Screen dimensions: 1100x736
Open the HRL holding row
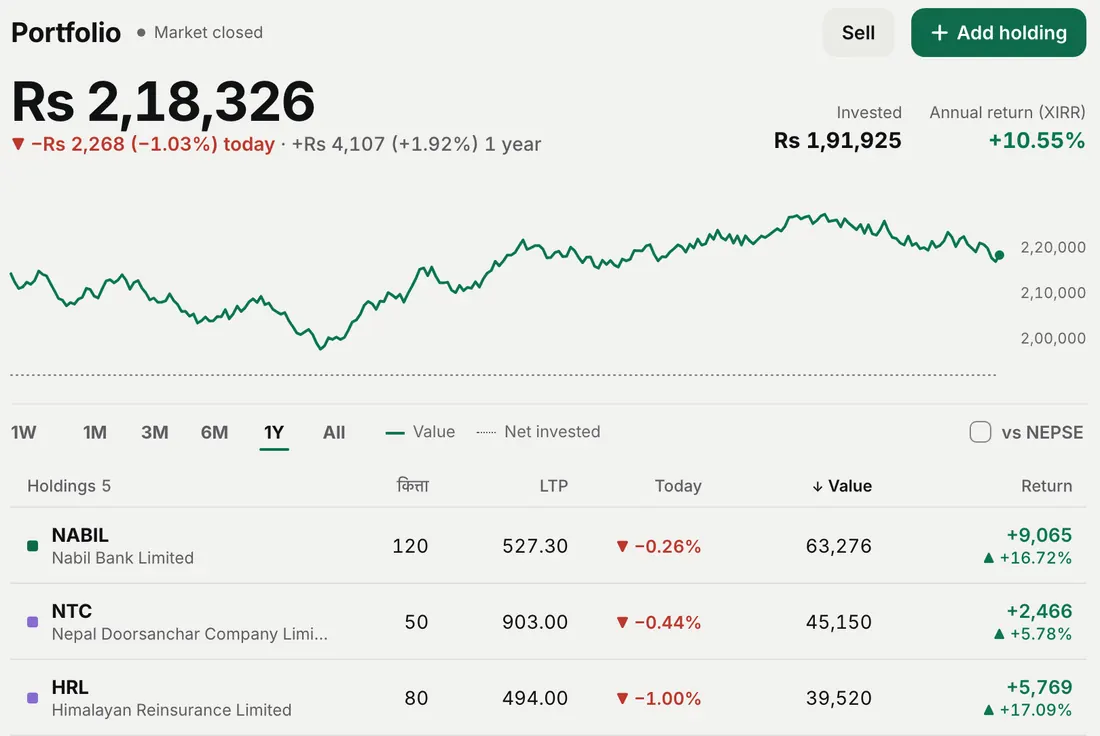click(549, 698)
